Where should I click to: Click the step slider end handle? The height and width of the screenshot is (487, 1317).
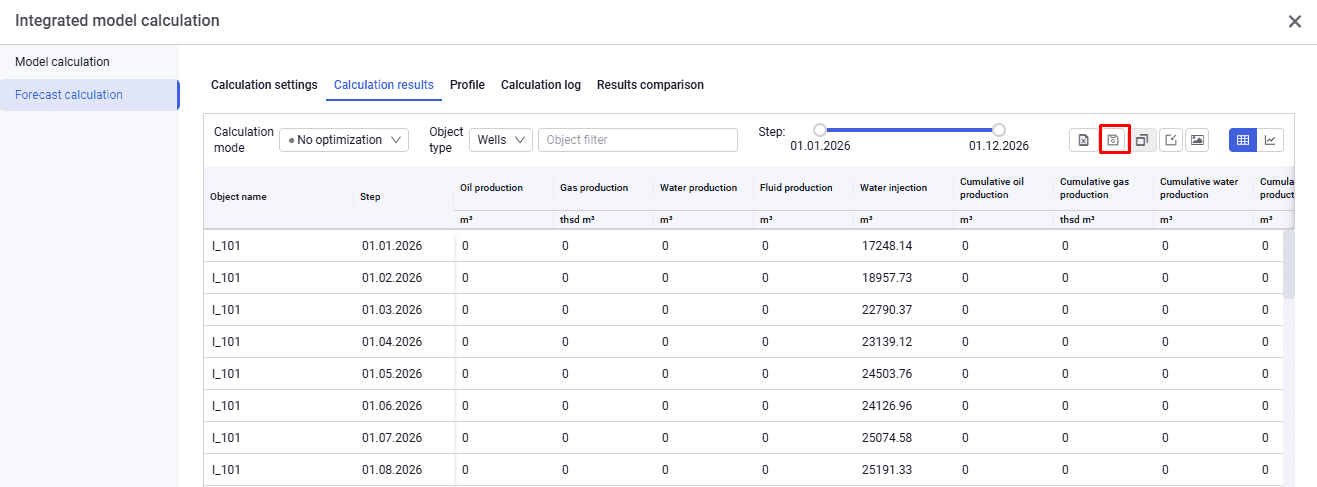(999, 129)
